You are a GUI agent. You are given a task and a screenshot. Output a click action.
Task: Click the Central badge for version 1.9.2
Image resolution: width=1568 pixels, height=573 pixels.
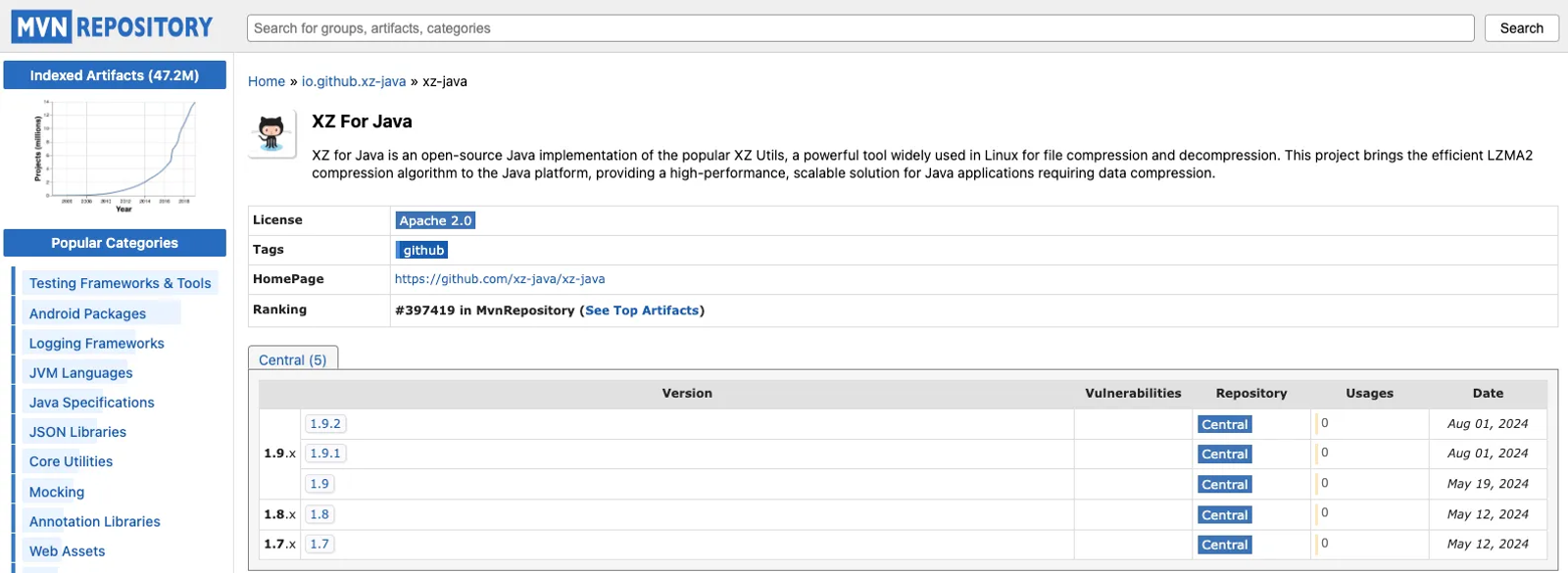coord(1224,424)
